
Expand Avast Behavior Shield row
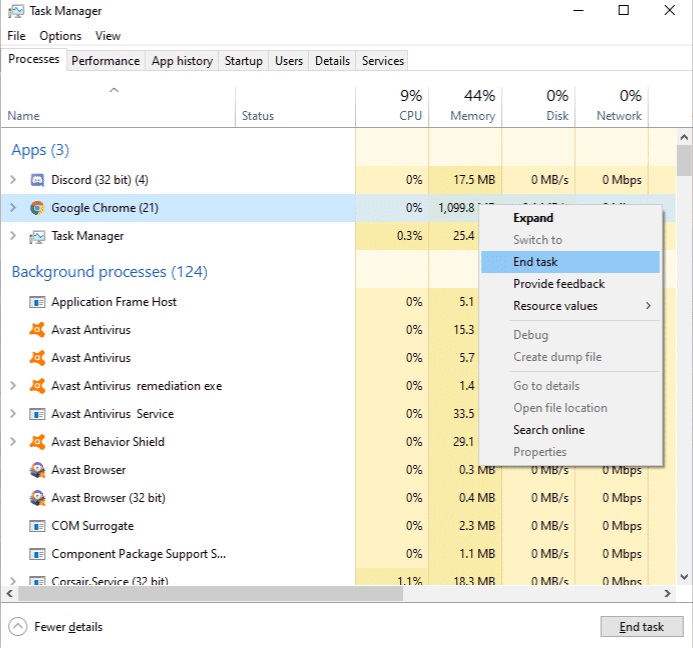click(x=13, y=441)
